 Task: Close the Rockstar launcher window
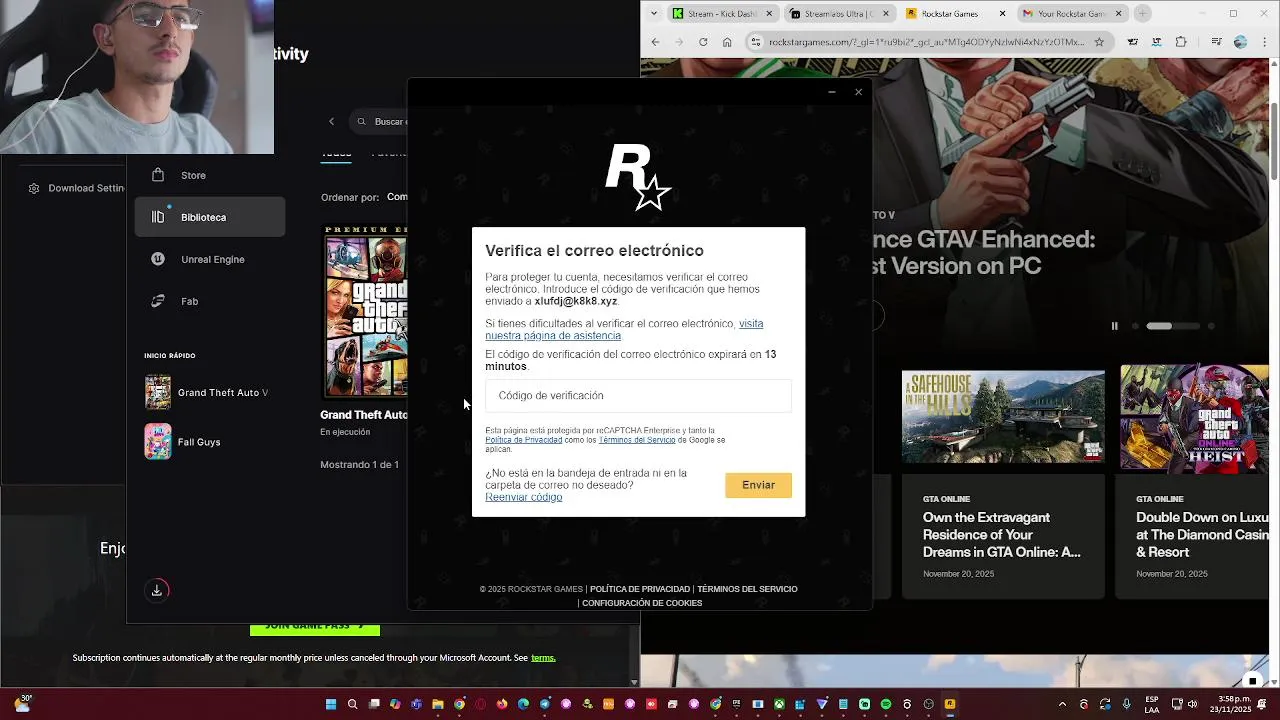[858, 92]
